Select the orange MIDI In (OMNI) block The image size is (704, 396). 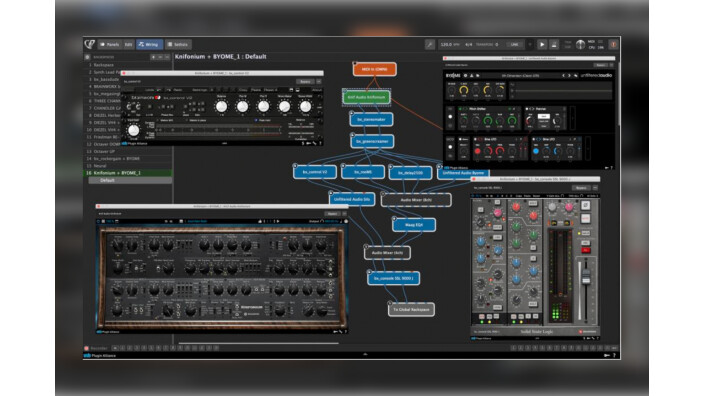374,69
